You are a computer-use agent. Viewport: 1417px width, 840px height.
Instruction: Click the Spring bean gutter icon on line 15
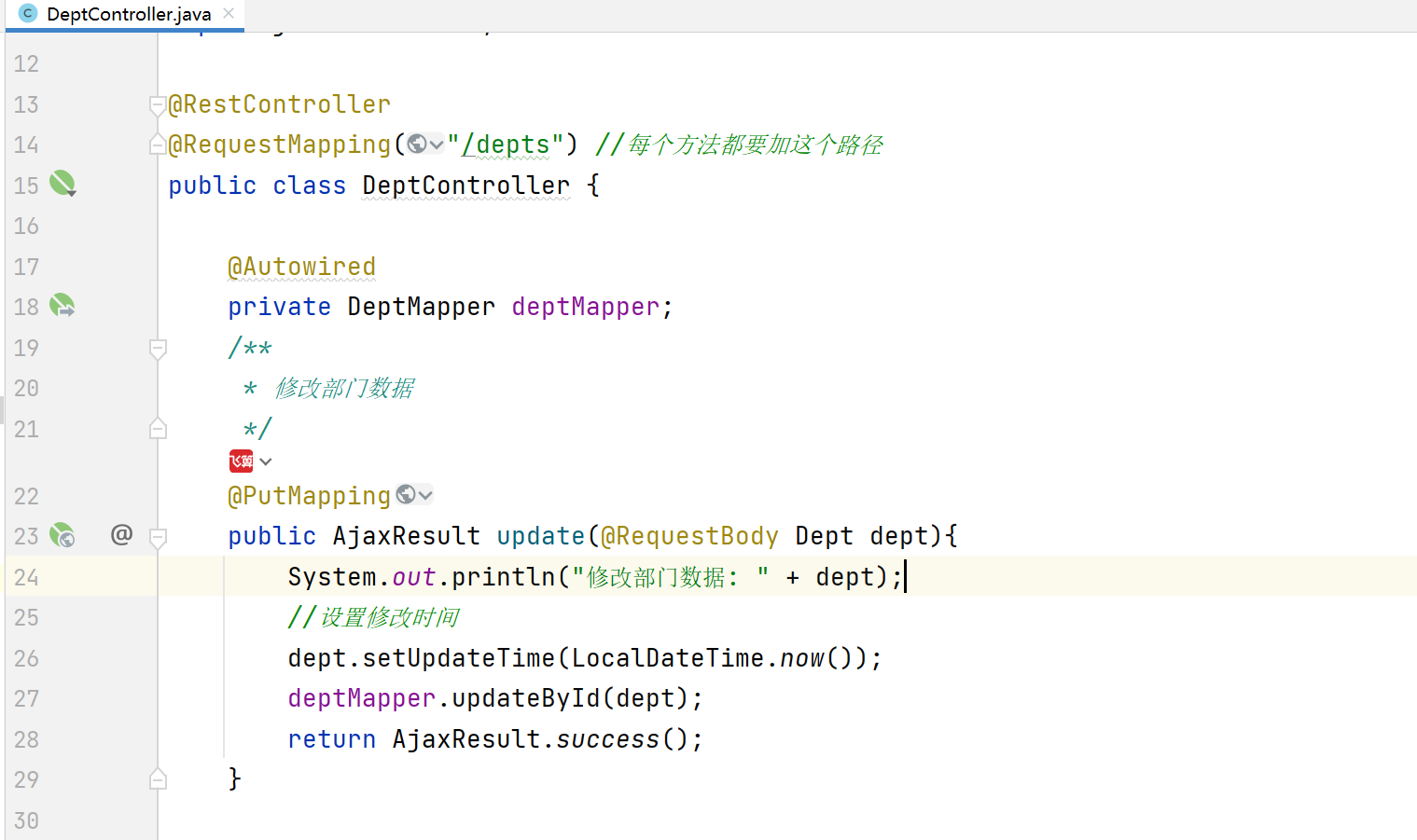63,184
